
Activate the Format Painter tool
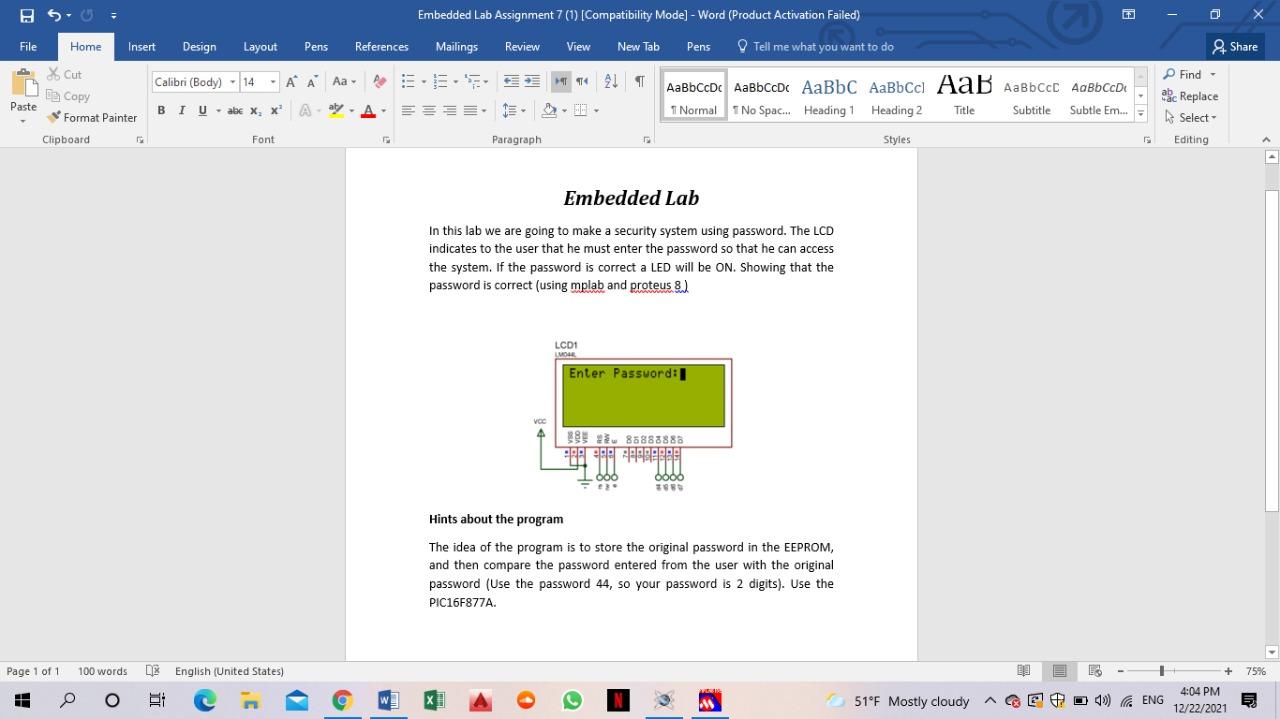[92, 117]
